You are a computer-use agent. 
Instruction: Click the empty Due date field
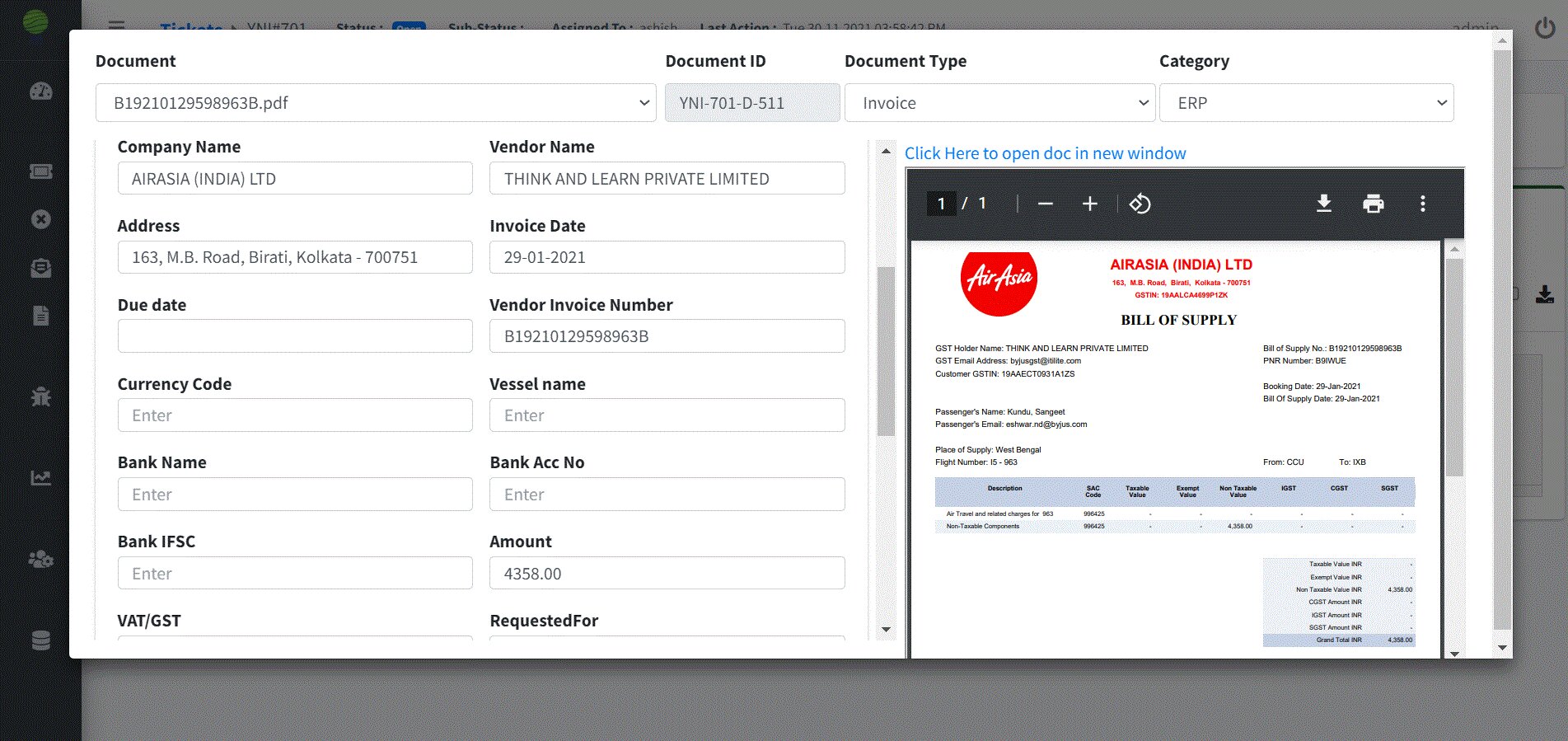pos(295,336)
